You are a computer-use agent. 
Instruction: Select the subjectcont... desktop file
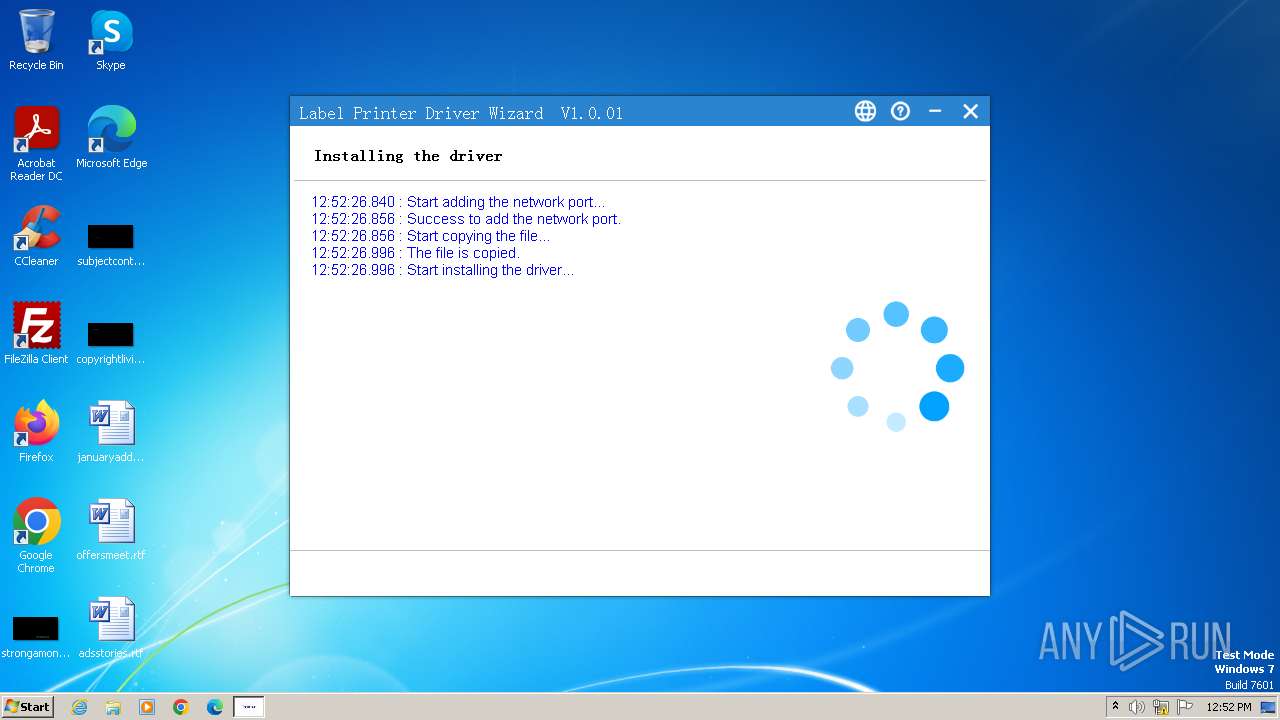click(111, 246)
